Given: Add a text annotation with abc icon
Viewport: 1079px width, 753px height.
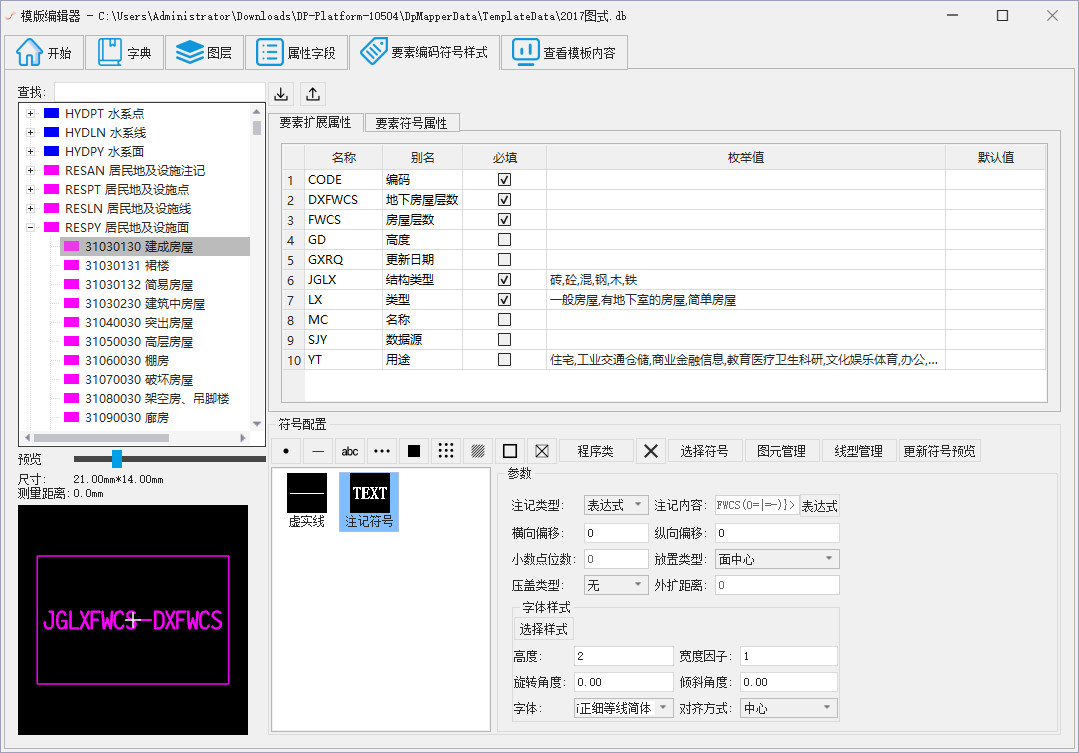Looking at the screenshot, I should [x=350, y=451].
